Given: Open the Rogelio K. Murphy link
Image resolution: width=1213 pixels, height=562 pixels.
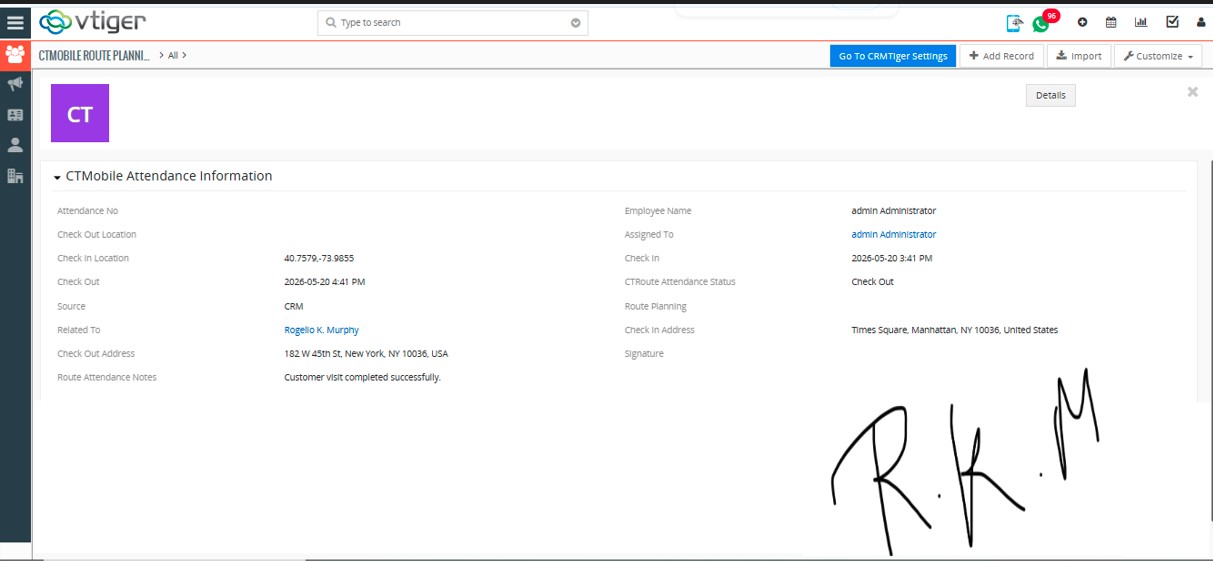Looking at the screenshot, I should point(321,330).
